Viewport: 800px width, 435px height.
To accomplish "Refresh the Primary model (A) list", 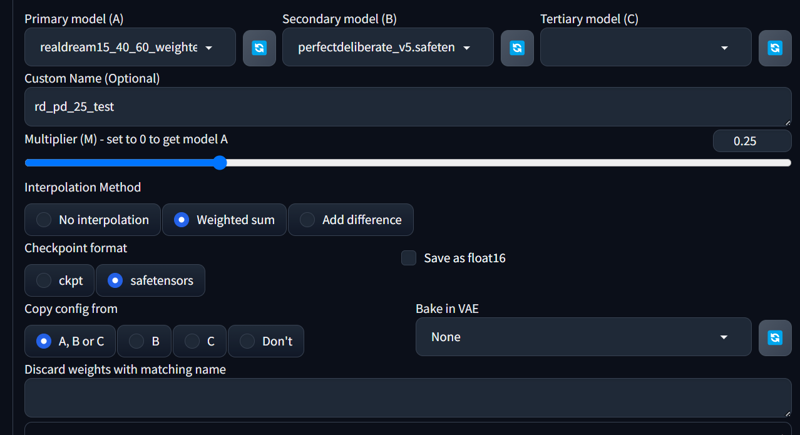I will point(259,48).
